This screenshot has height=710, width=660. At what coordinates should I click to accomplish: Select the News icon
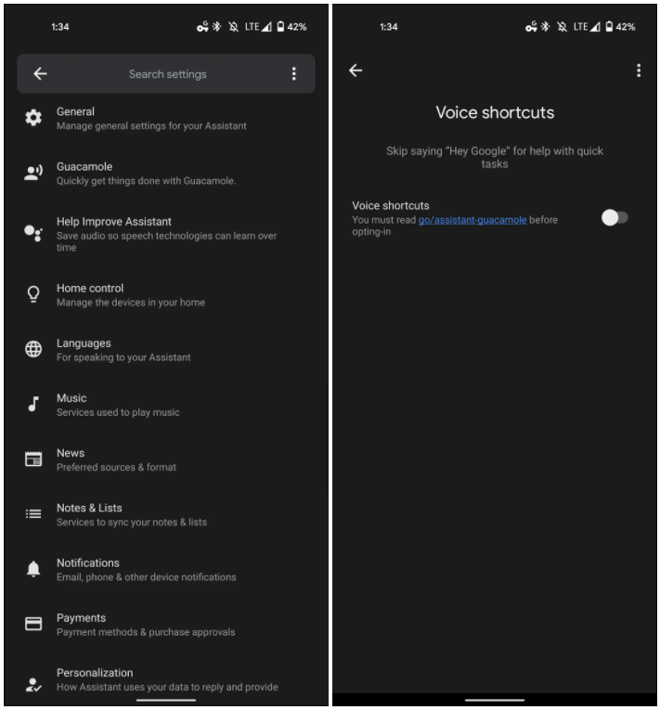coord(33,459)
